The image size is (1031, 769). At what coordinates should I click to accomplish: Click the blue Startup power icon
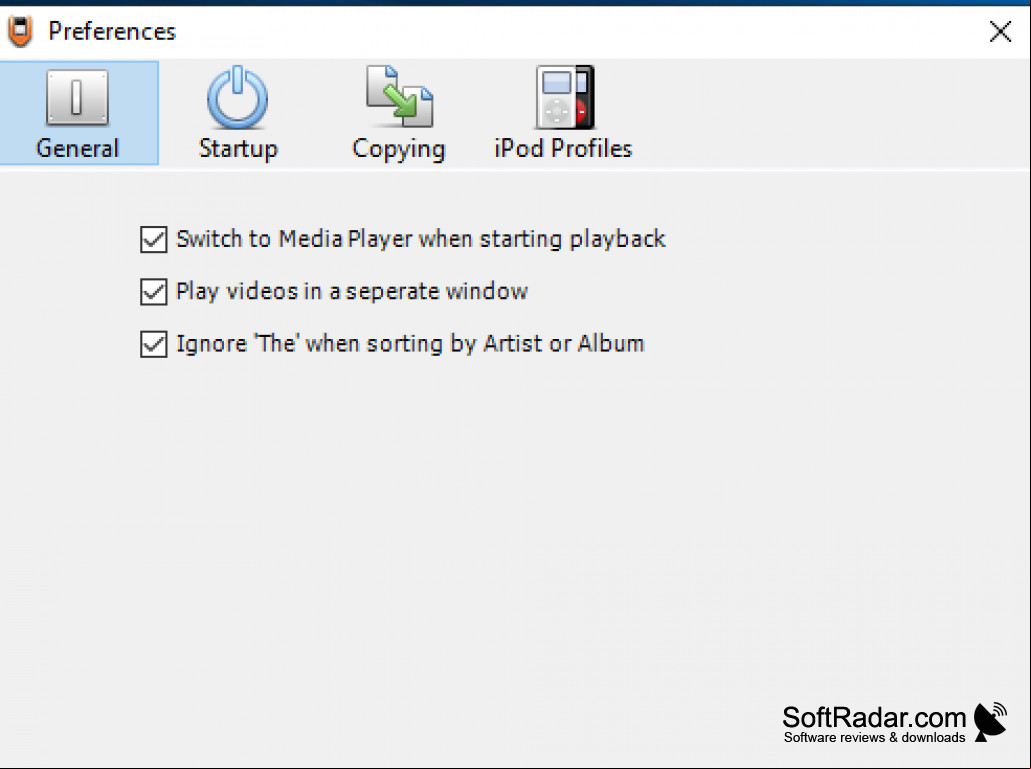(x=237, y=97)
